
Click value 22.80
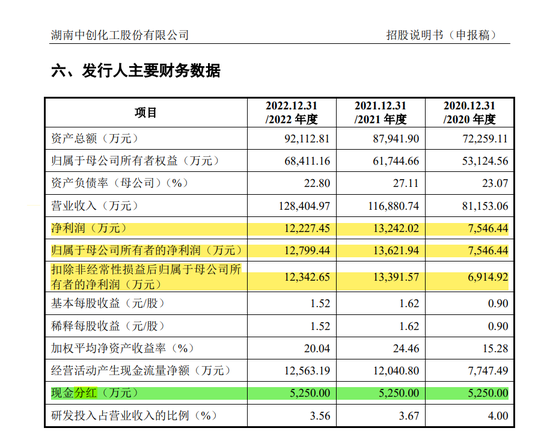(x=317, y=183)
